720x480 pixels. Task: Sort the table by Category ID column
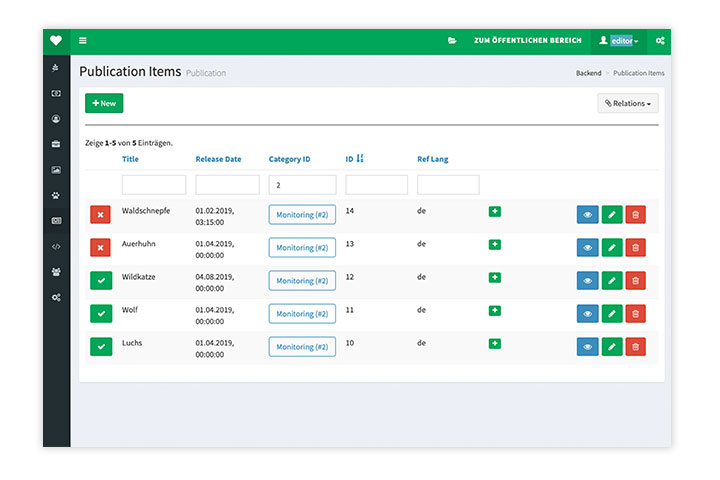coord(289,159)
